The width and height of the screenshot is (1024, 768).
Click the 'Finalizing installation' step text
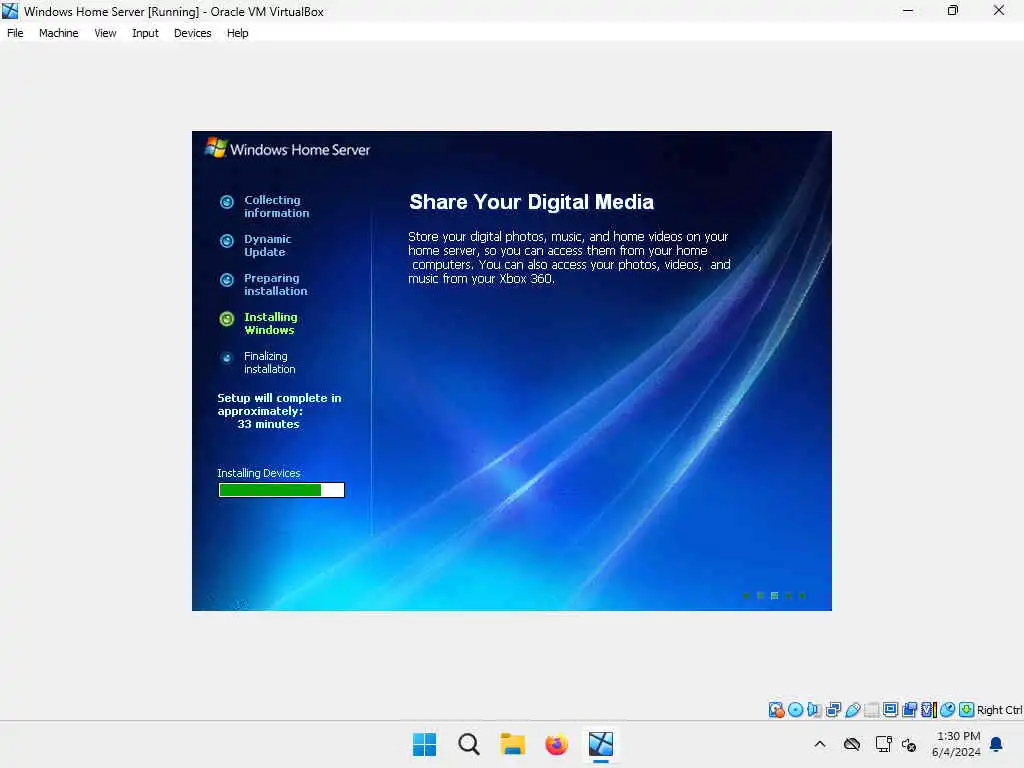[270, 362]
